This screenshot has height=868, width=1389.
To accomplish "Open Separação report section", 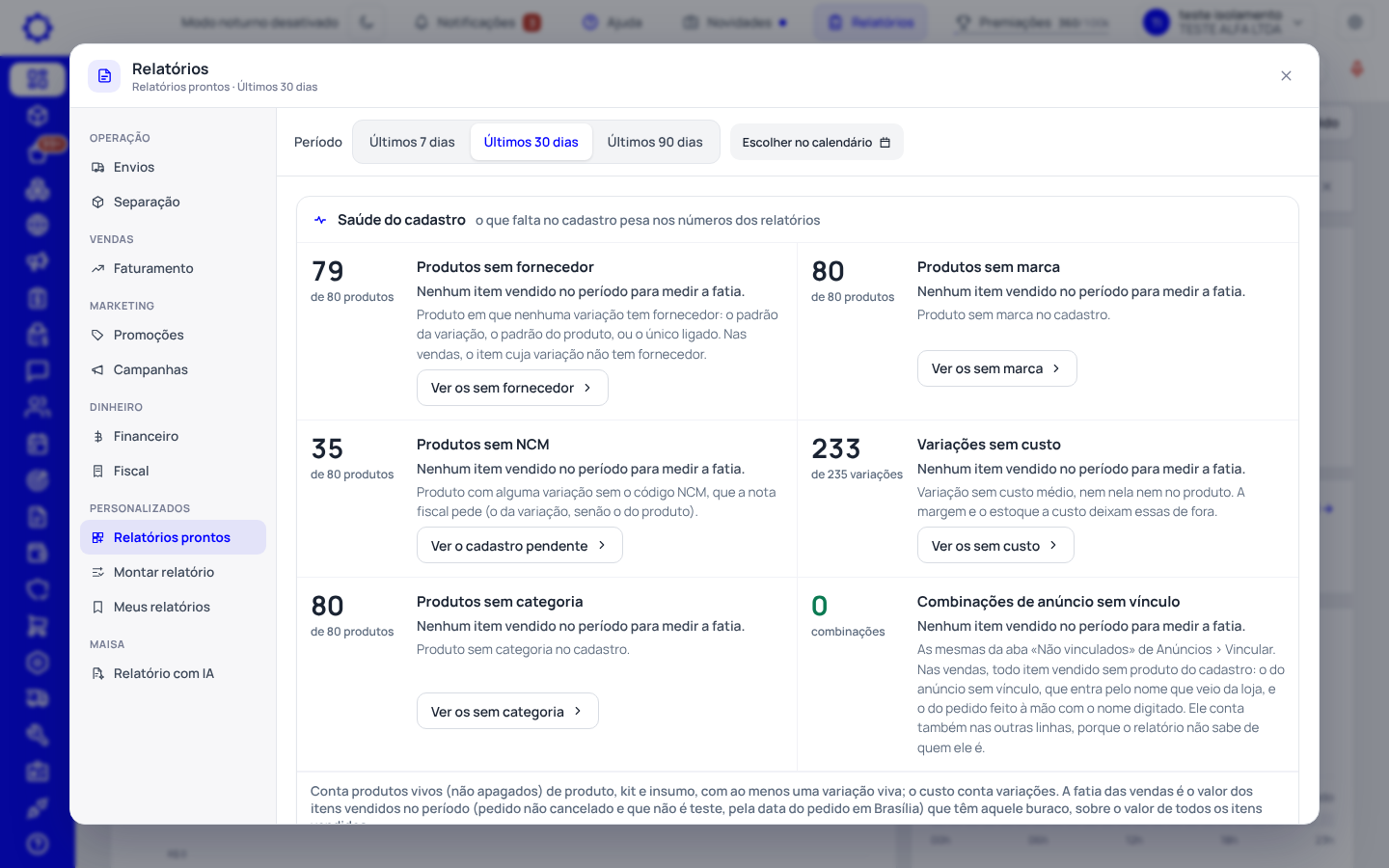I will [x=173, y=202].
